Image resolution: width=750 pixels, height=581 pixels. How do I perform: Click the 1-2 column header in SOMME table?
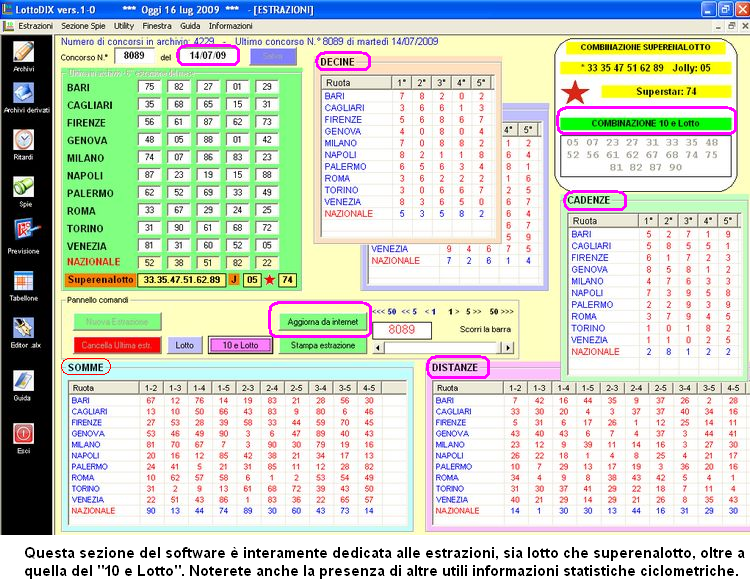151,388
